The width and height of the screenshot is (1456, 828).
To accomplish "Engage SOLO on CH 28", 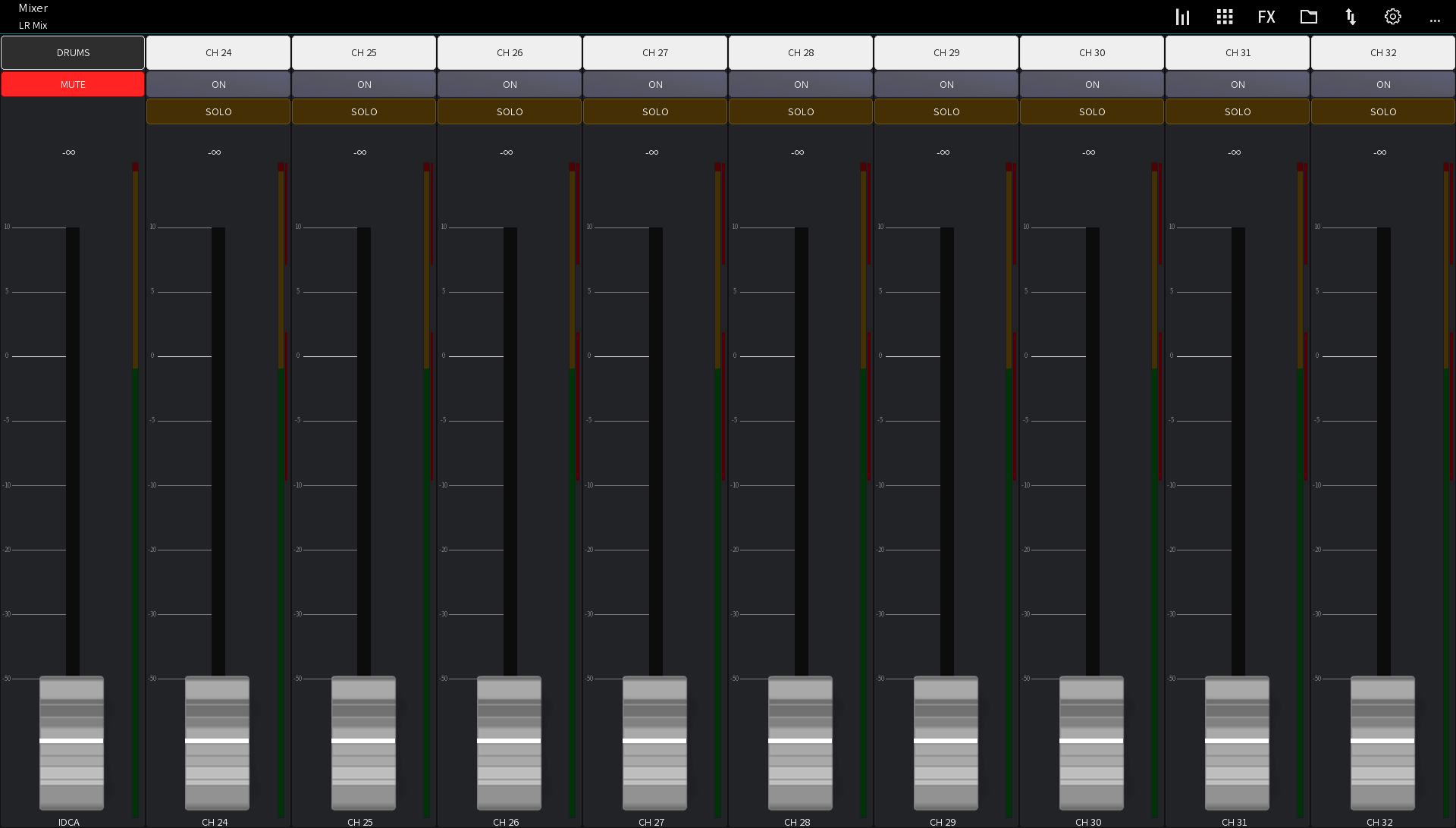I will (800, 111).
